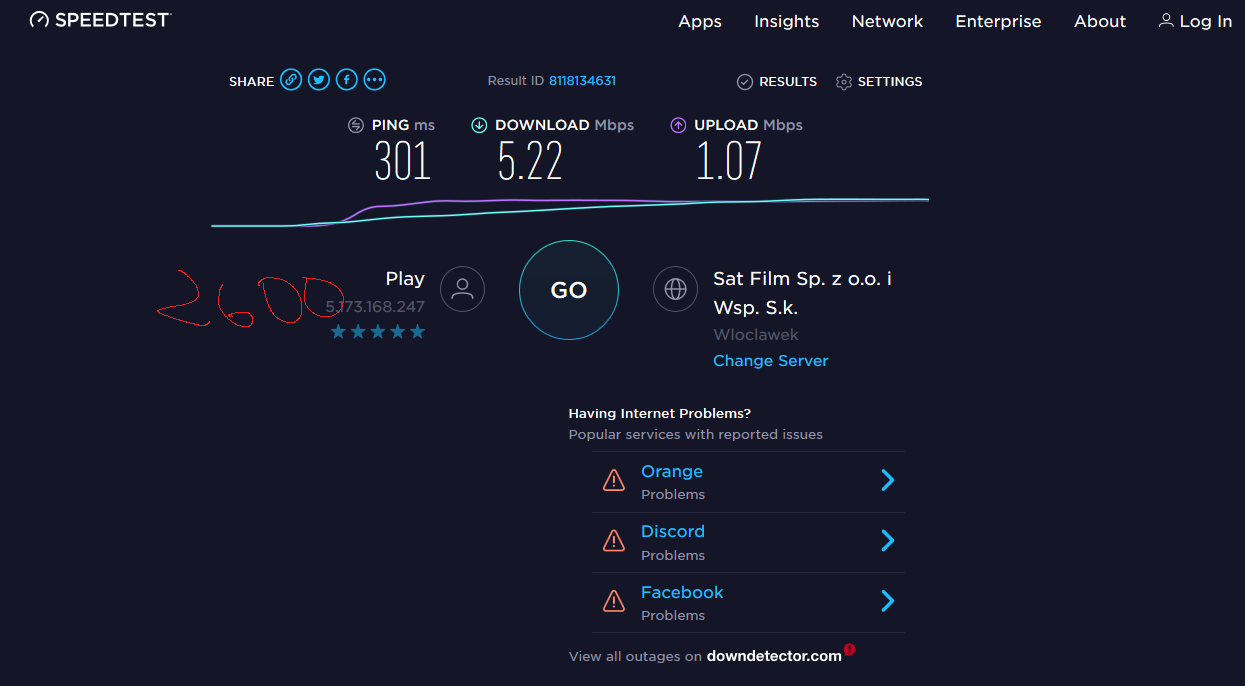Click the download arrow icon
This screenshot has height=686, width=1245.
(x=479, y=125)
